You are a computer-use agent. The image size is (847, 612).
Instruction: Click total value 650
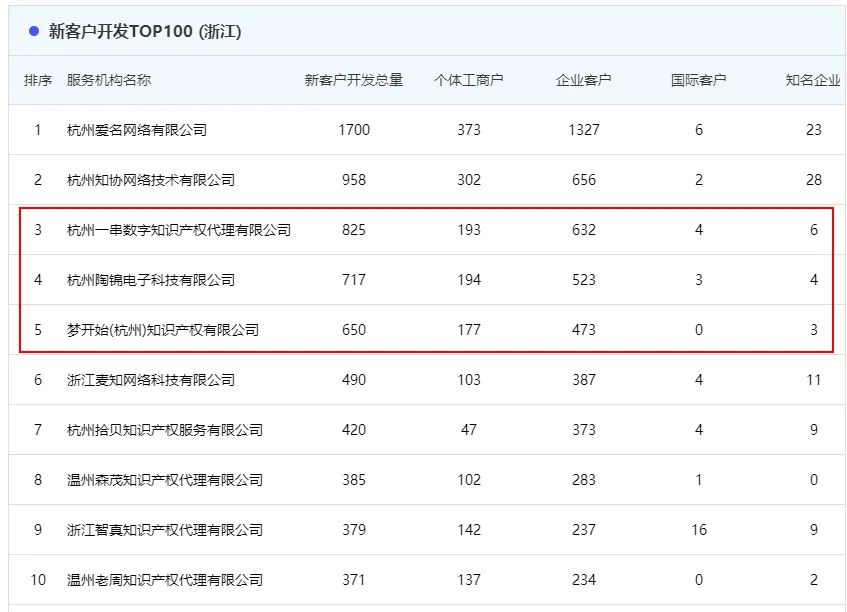click(354, 329)
